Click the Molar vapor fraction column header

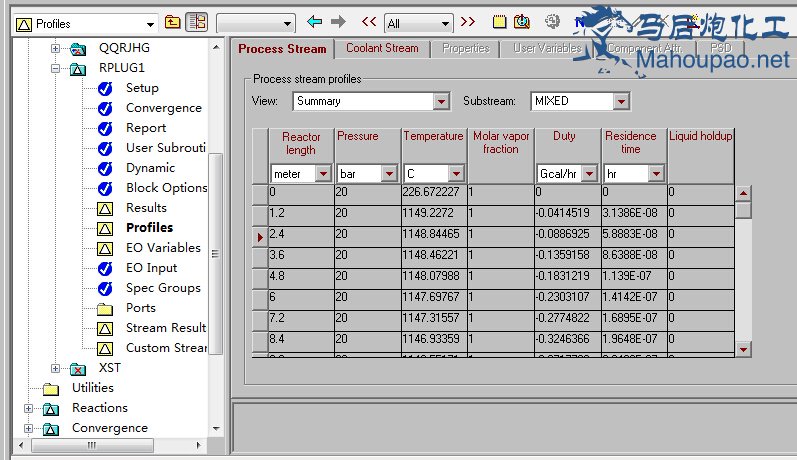[x=501, y=156]
